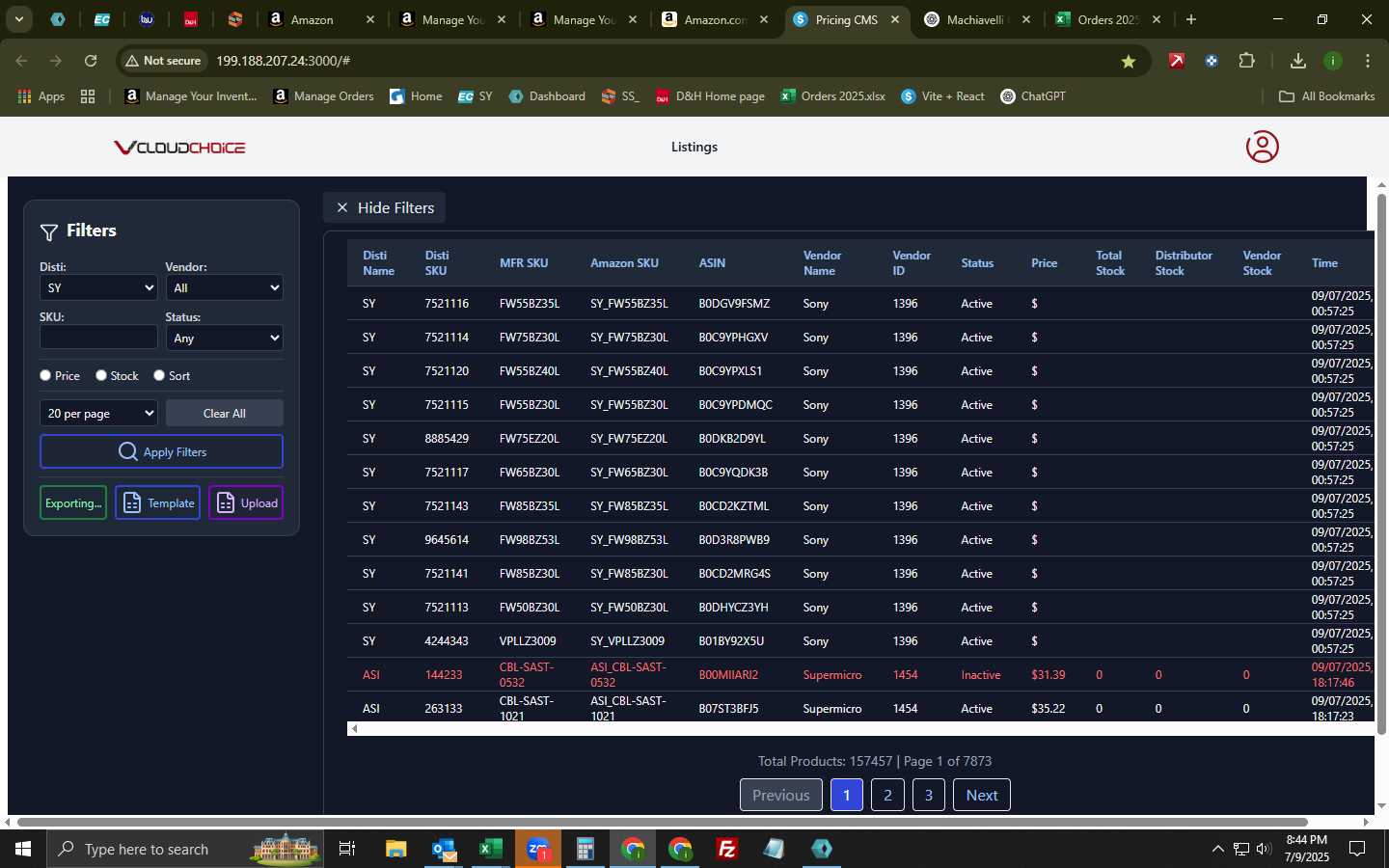Viewport: 1389px width, 868px height.
Task: Open the pinned EC tab
Action: tap(101, 19)
